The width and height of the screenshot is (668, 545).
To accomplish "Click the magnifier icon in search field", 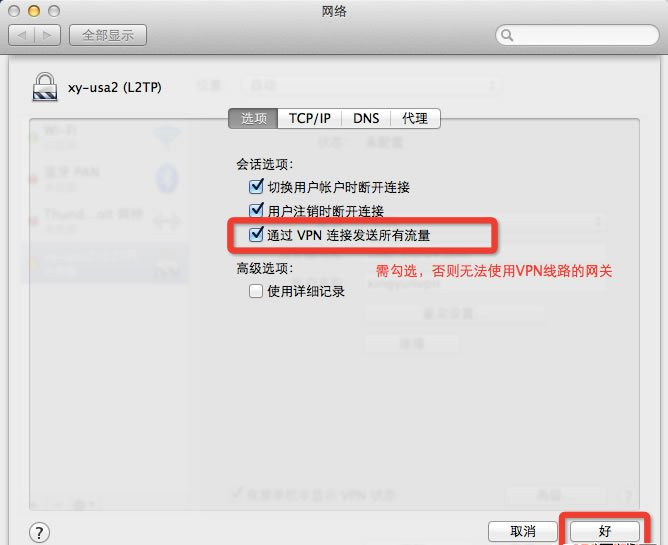I will click(507, 35).
